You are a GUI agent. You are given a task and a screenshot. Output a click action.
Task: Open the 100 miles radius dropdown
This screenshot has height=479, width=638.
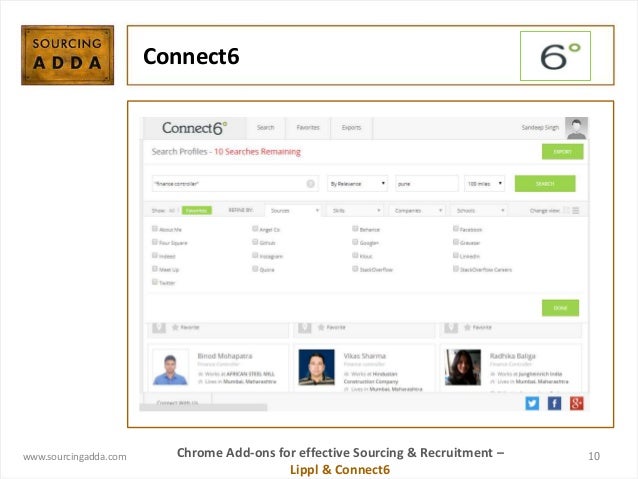coord(484,184)
